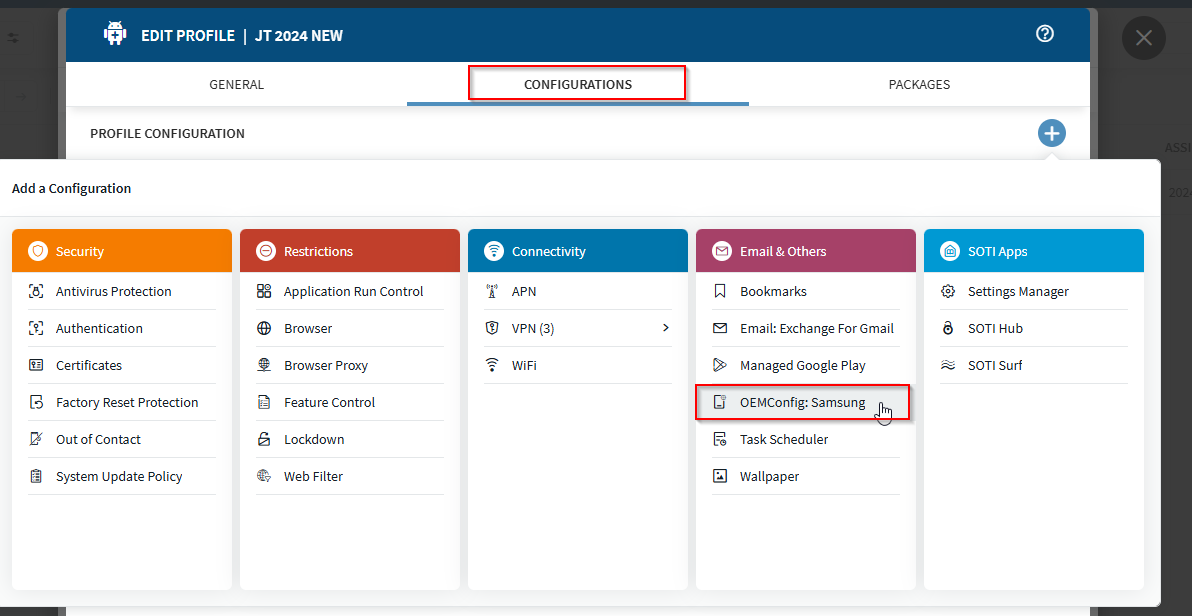Viewport: 1192px width, 616px height.
Task: Select the APN antenna icon
Action: point(490,291)
